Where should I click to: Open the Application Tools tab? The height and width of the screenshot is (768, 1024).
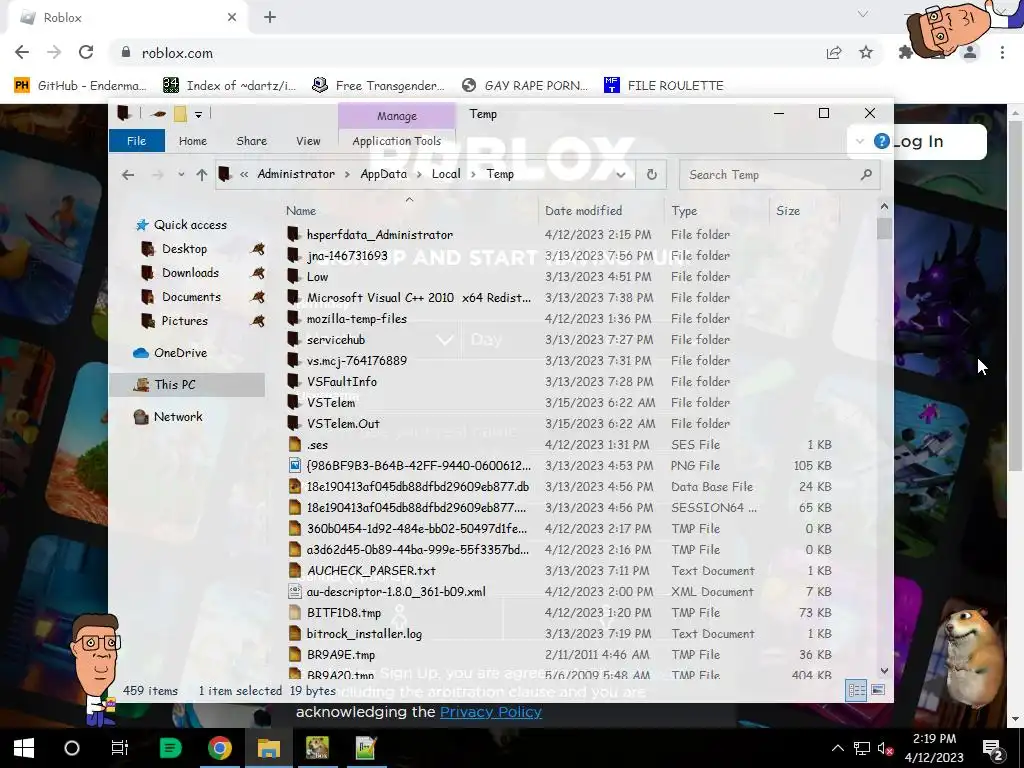pos(396,141)
